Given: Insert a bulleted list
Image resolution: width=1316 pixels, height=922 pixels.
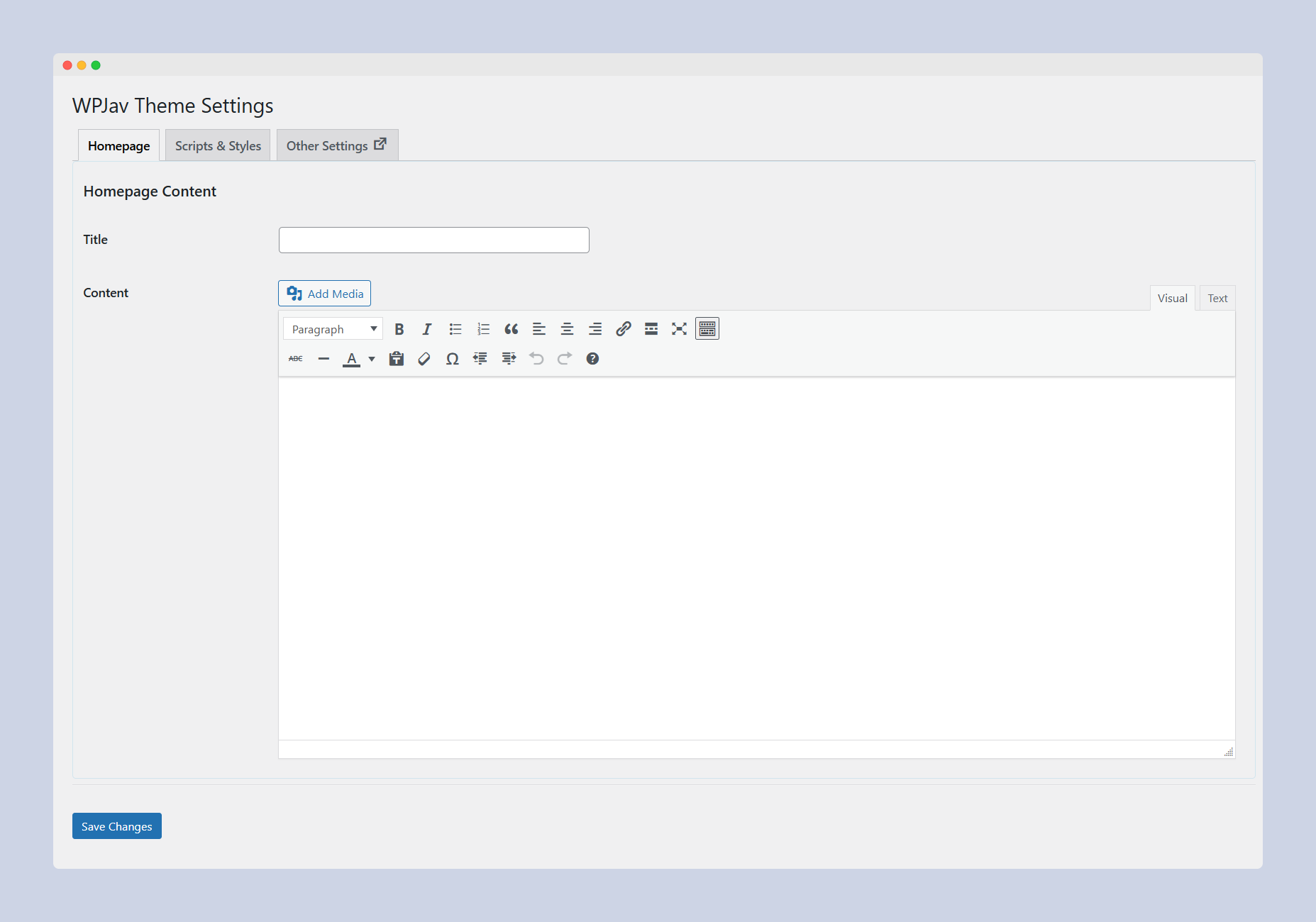Looking at the screenshot, I should [x=455, y=329].
